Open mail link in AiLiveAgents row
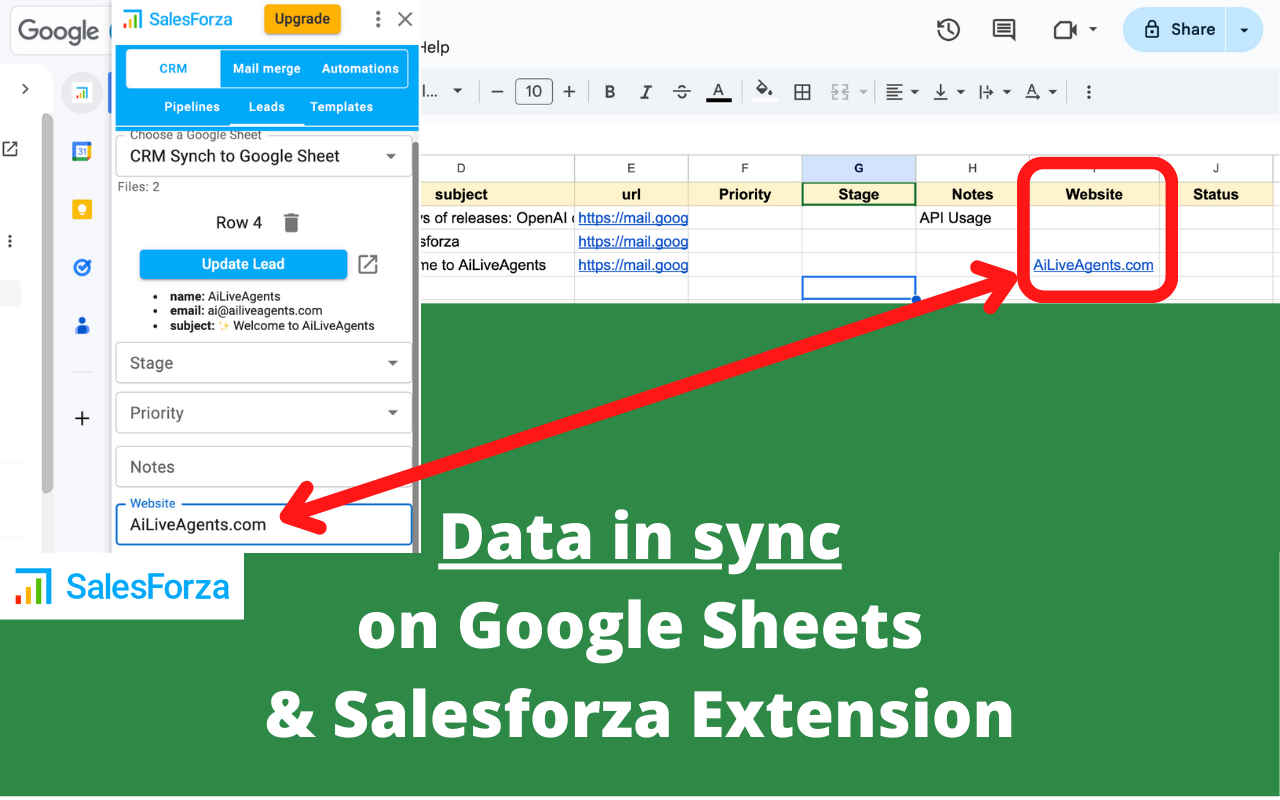The width and height of the screenshot is (1280, 800). tap(633, 265)
